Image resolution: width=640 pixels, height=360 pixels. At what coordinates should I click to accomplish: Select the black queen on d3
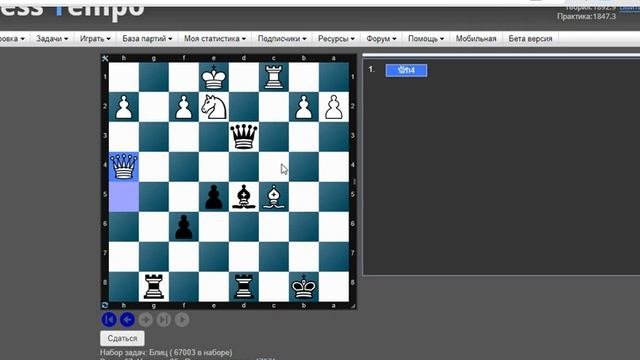(244, 136)
